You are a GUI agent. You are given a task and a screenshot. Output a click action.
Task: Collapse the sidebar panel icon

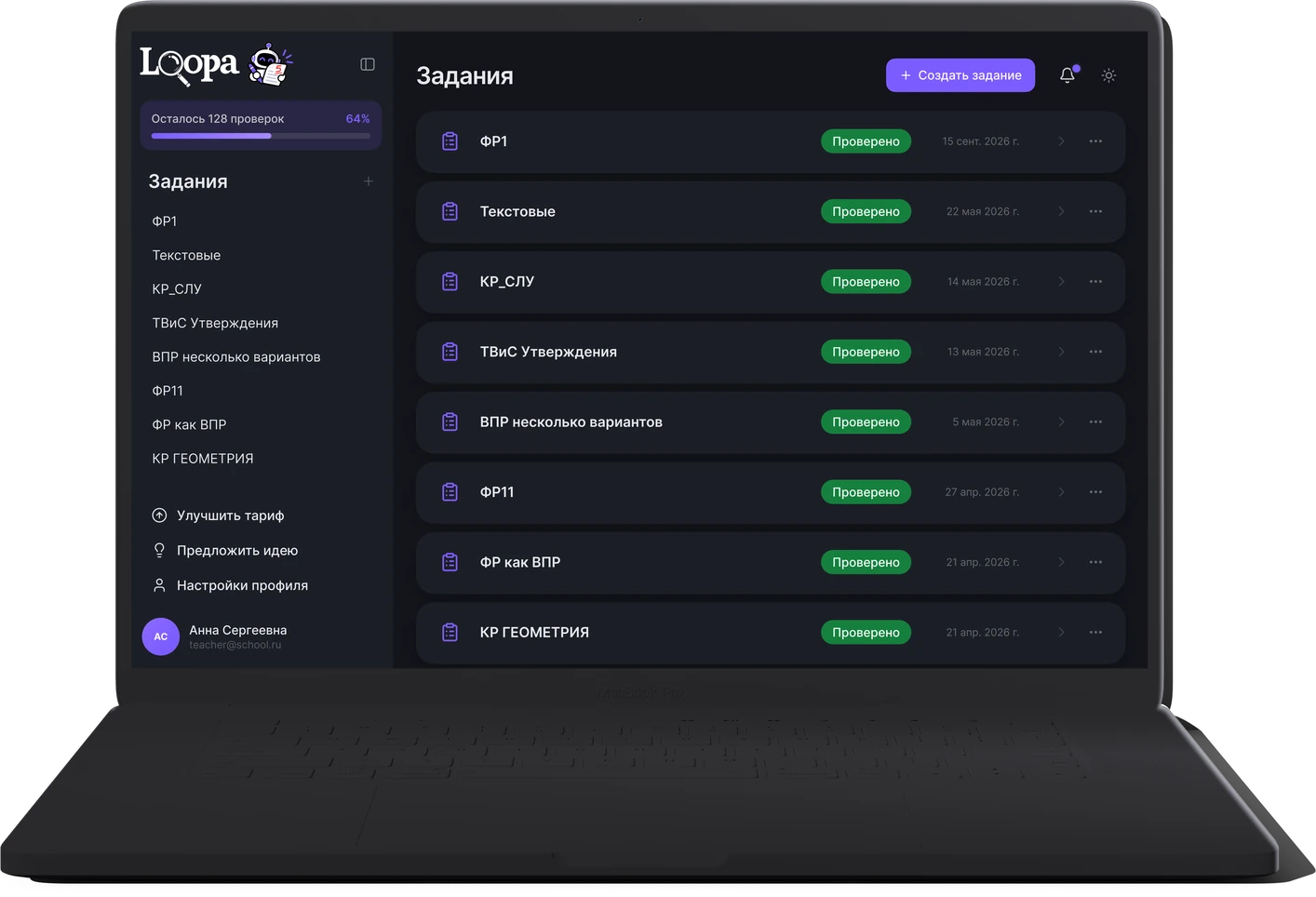point(368,64)
